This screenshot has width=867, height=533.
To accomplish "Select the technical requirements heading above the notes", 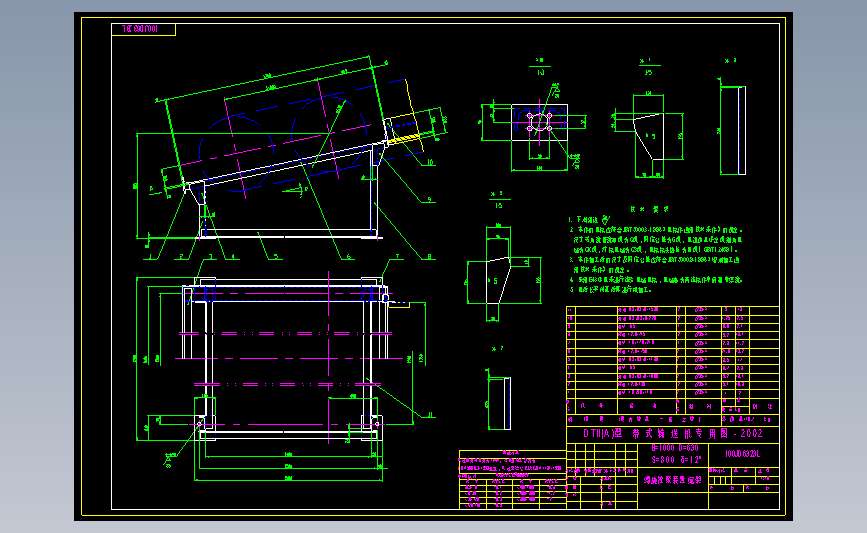I will click(650, 210).
